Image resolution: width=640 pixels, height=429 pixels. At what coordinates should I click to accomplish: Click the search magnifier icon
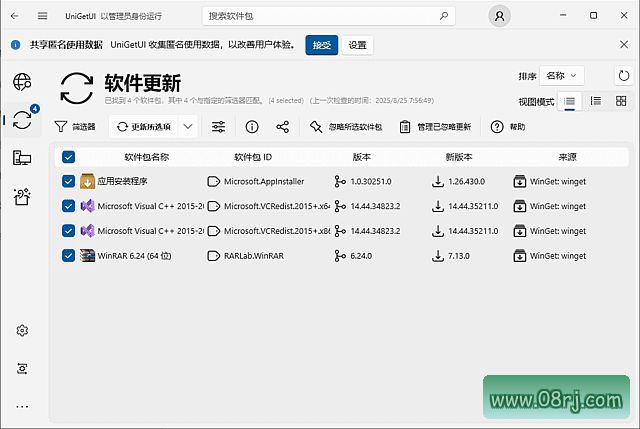(x=444, y=16)
